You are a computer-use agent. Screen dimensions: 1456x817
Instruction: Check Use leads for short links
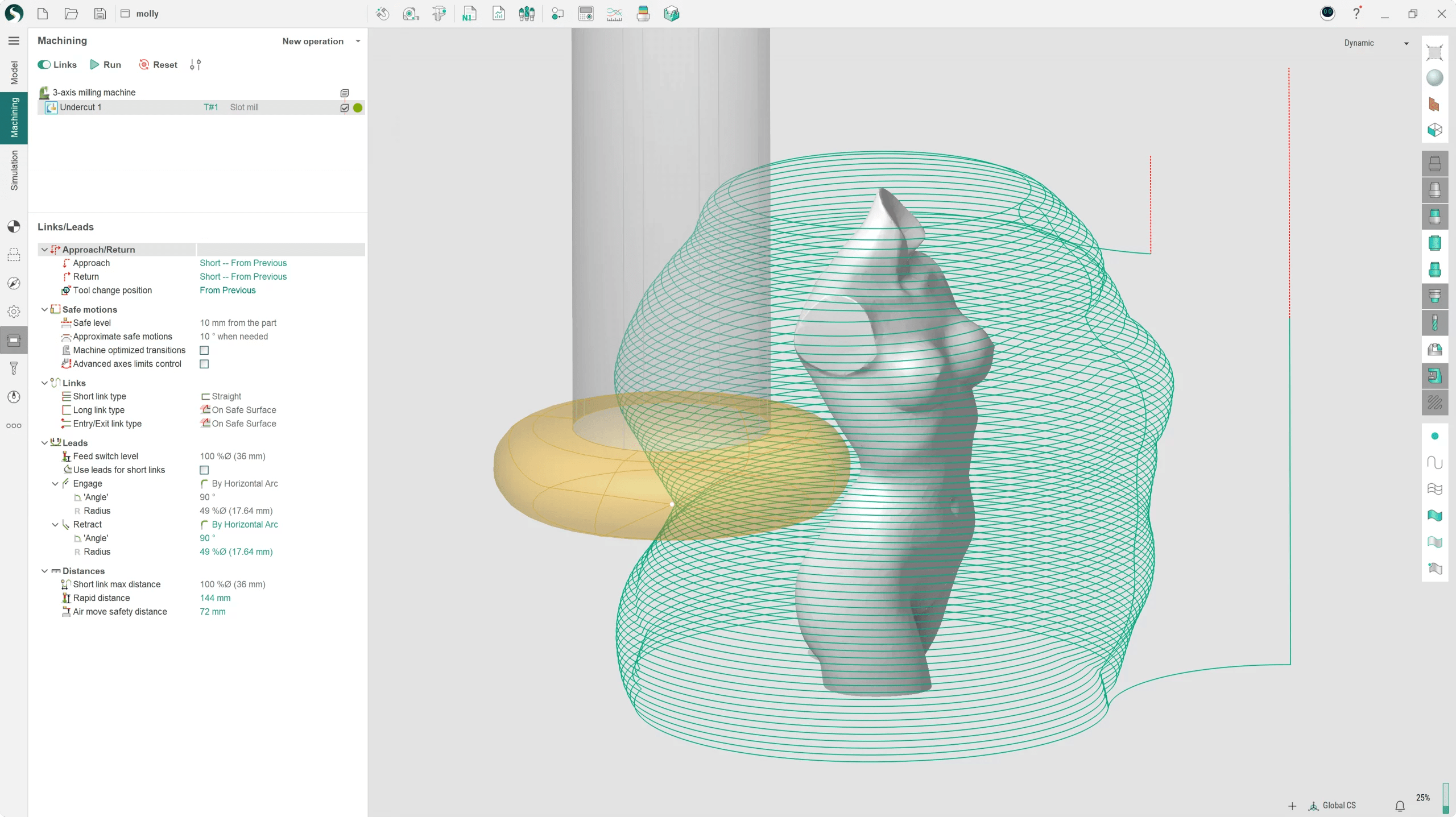[204, 470]
